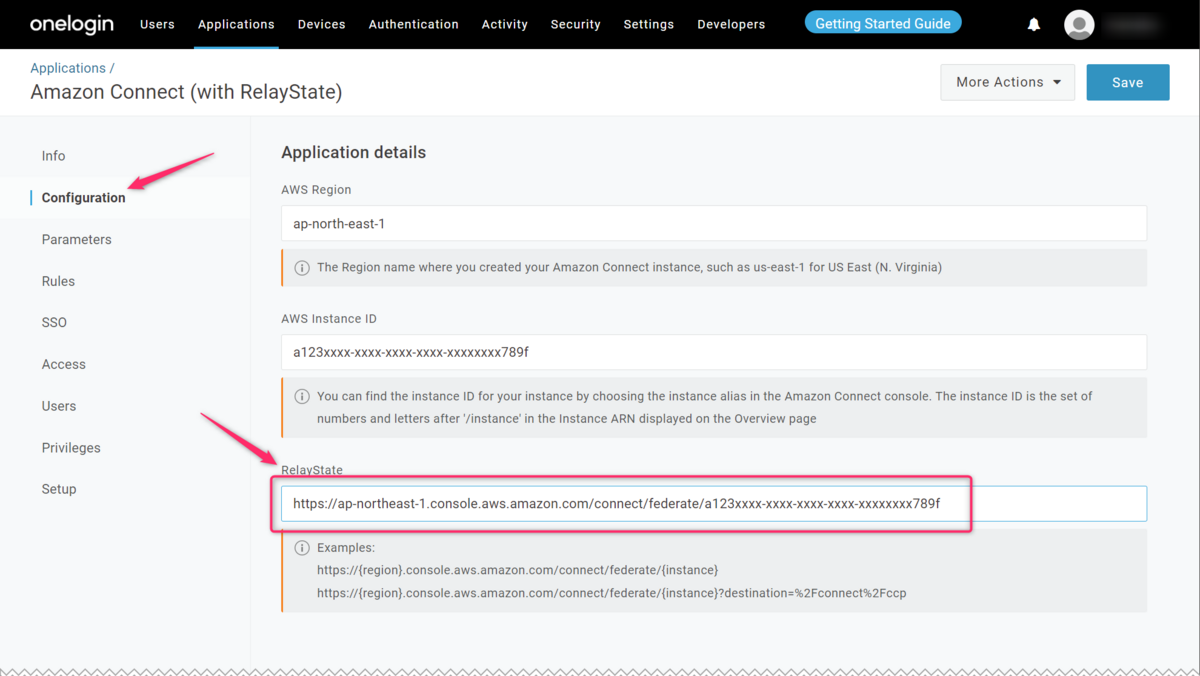
Task: Open the Authentication menu
Action: [413, 24]
